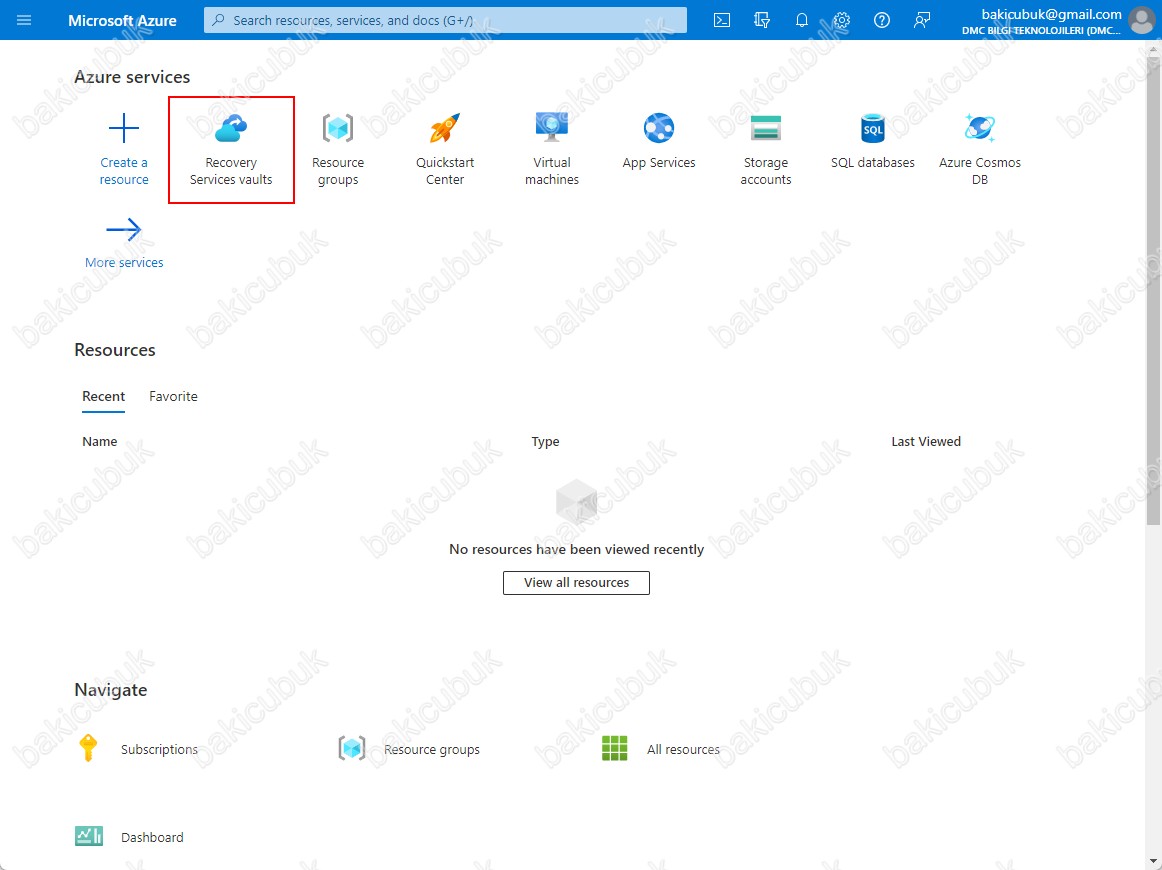Launch Quickstart Center

point(445,149)
